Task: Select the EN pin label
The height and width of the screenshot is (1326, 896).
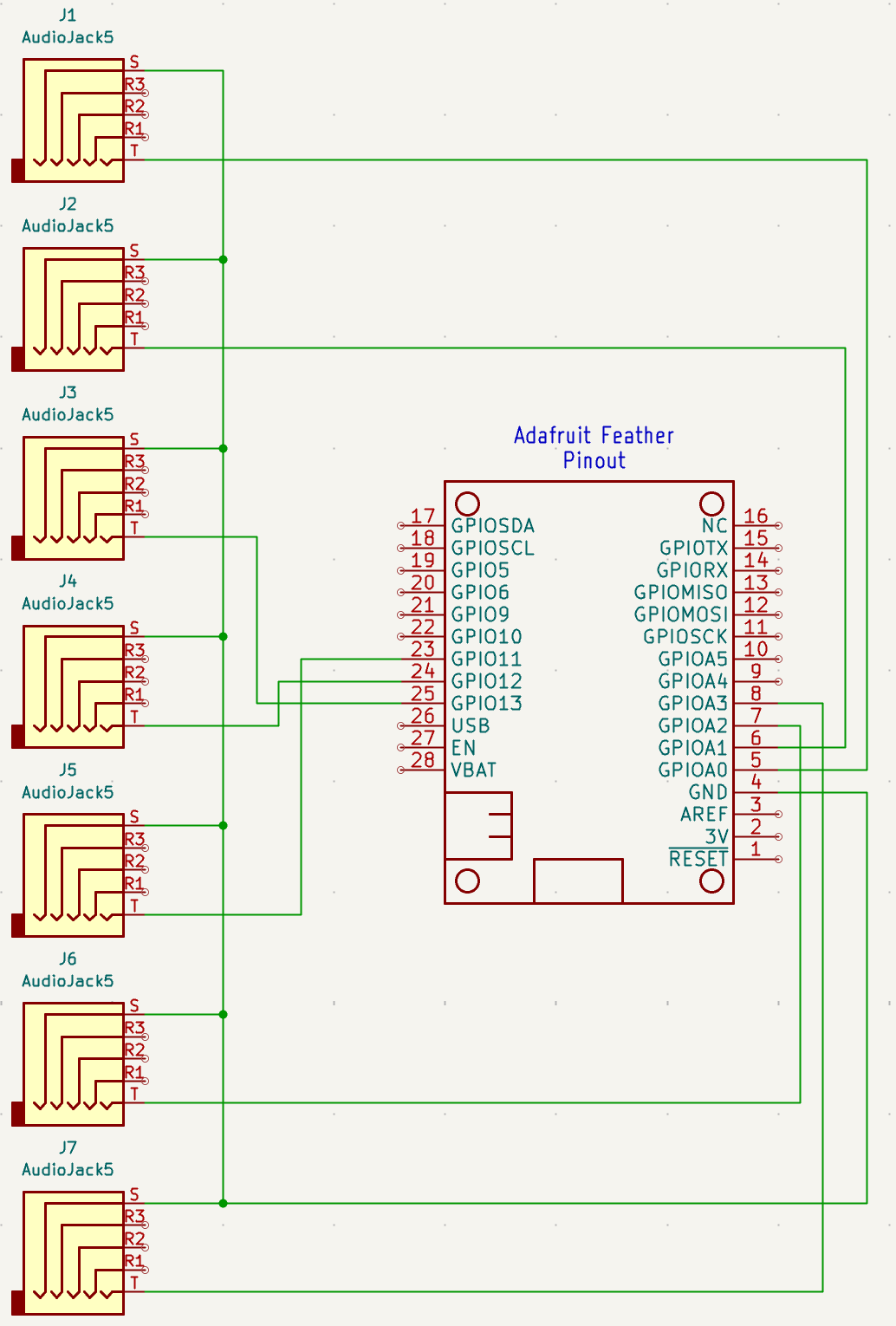Action: [x=464, y=748]
